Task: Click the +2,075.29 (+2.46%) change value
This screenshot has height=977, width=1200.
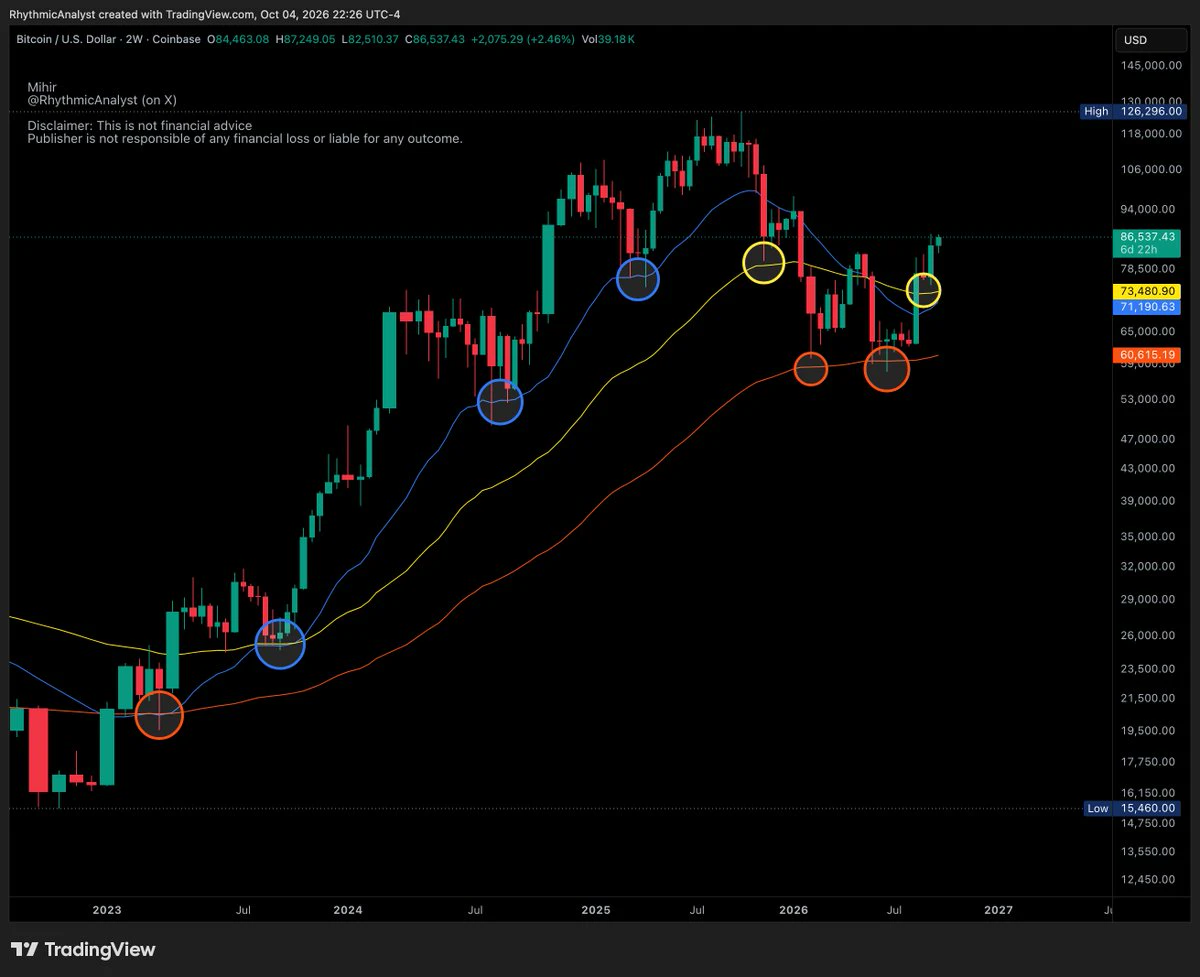Action: [x=522, y=39]
